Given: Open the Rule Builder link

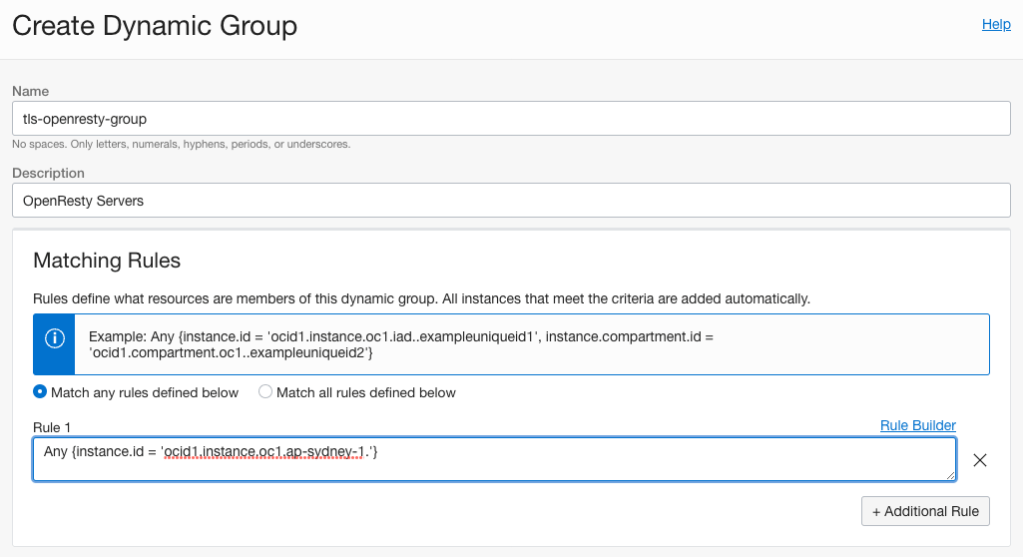Looking at the screenshot, I should click(917, 425).
